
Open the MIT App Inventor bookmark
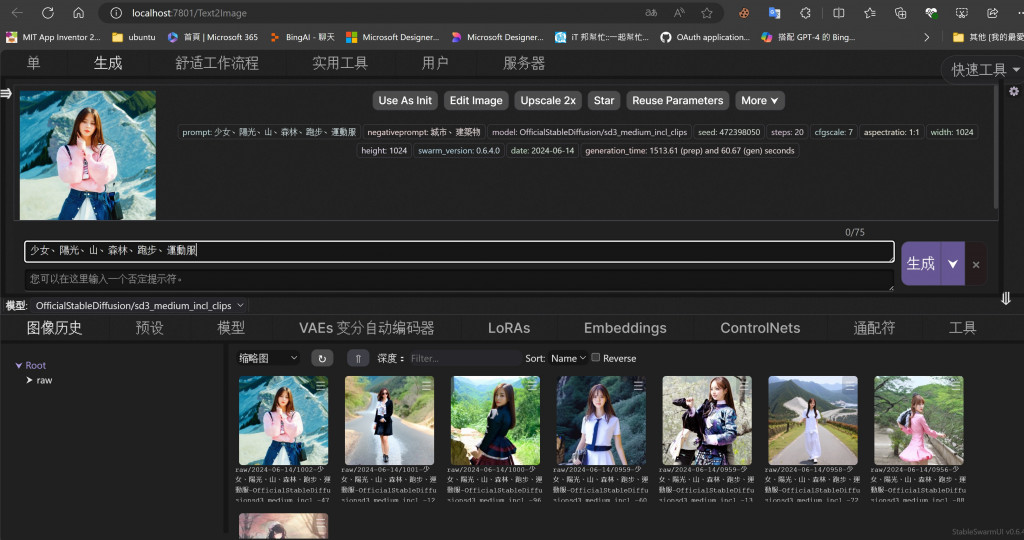54,37
